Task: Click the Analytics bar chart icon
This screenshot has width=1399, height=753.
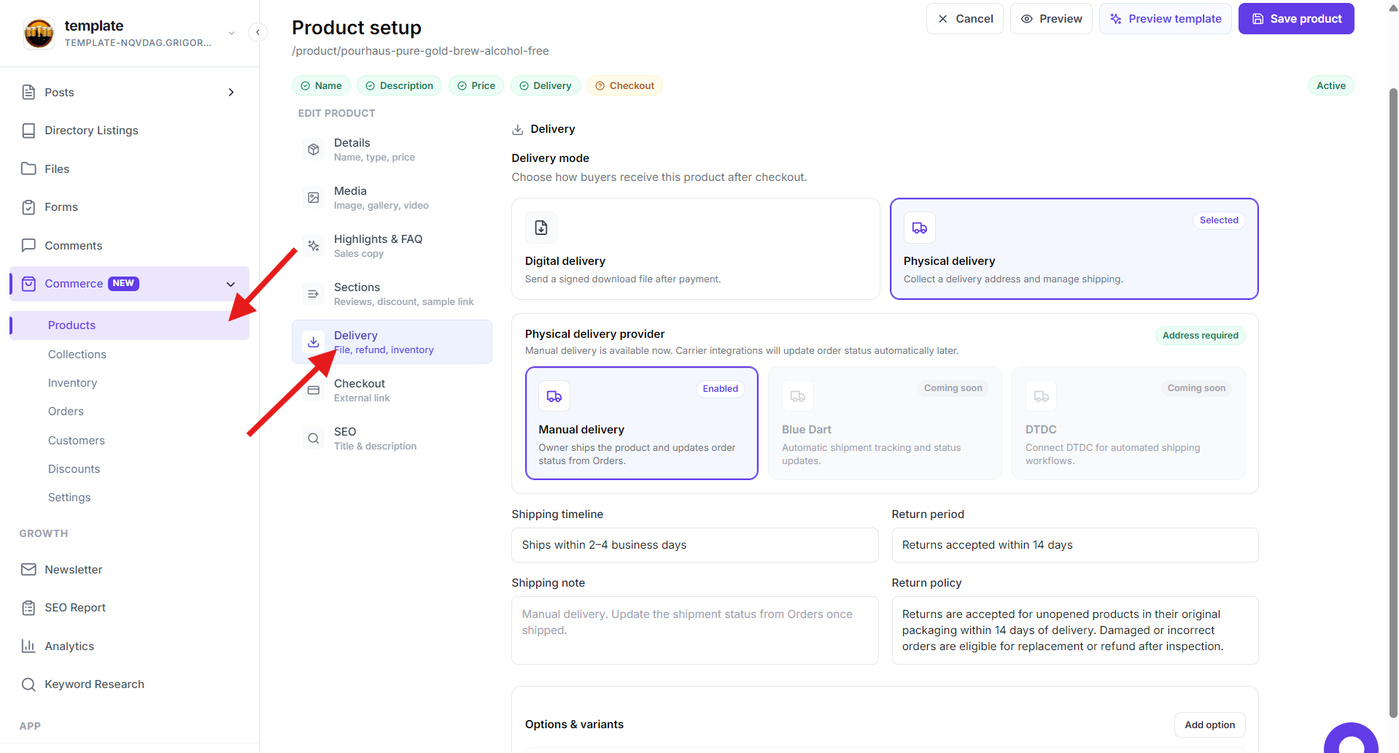Action: (x=28, y=646)
